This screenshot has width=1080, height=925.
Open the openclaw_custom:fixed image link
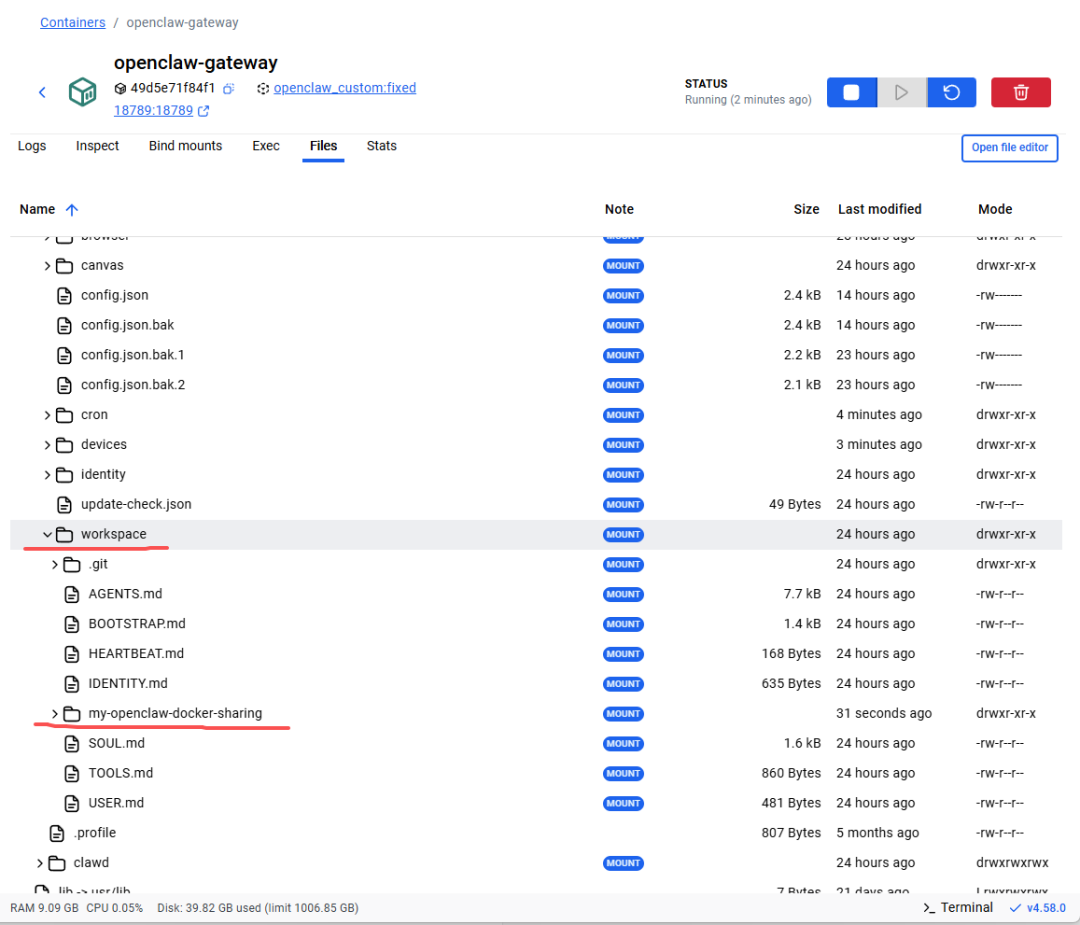(x=344, y=88)
